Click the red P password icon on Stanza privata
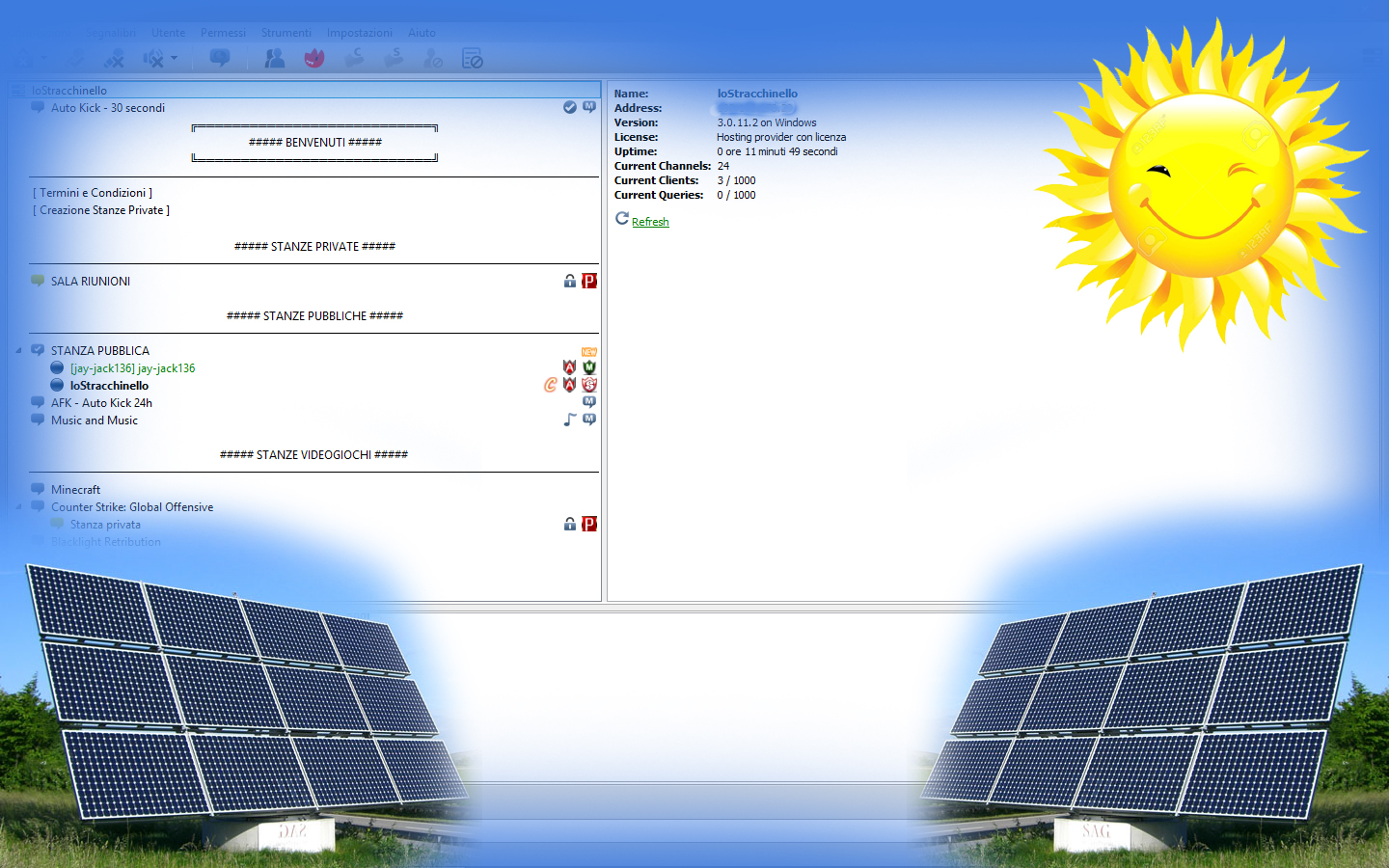Screen dimensions: 1389x868 coord(588,524)
